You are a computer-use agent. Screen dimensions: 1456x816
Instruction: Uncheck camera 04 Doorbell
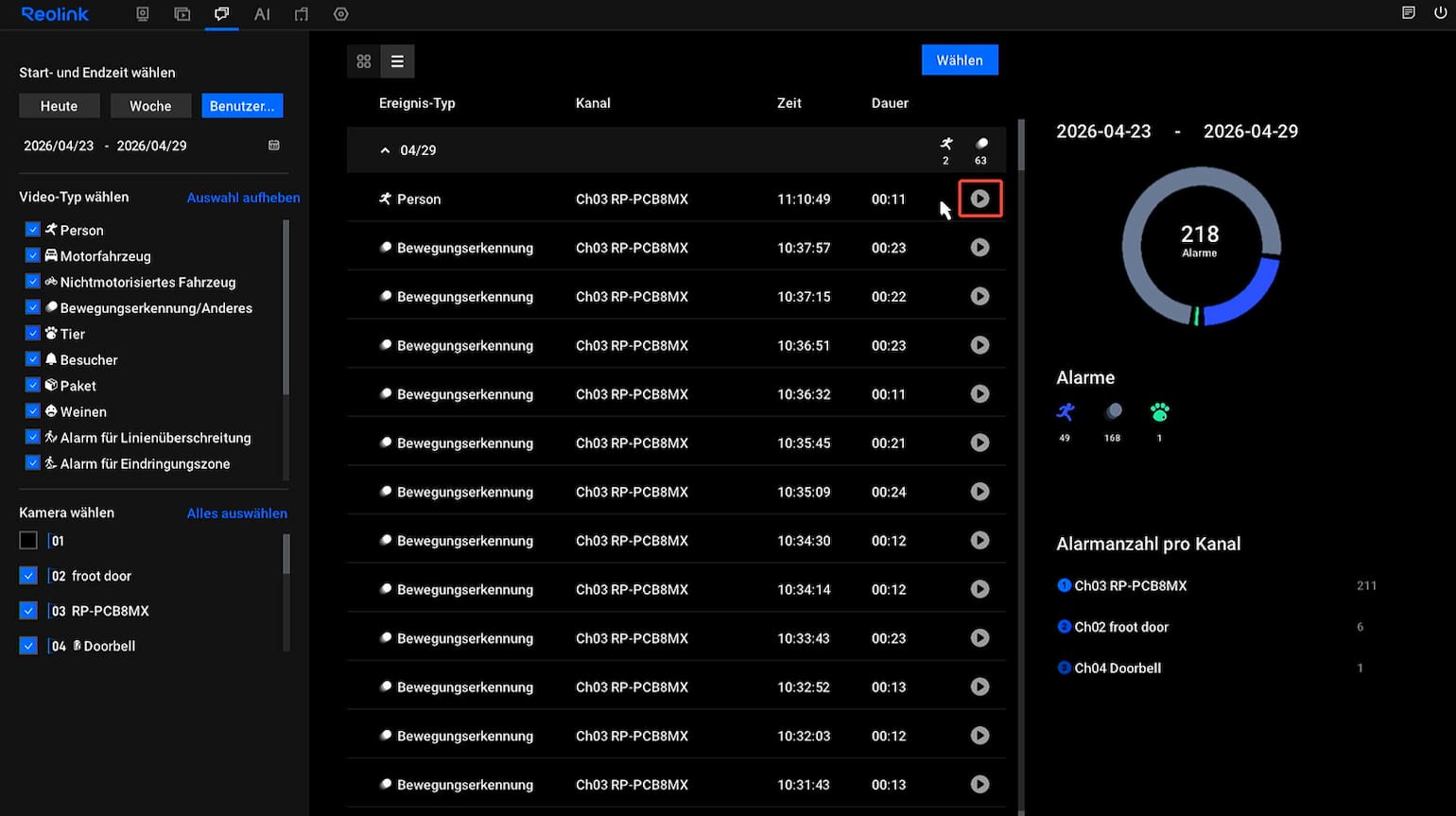[x=28, y=646]
